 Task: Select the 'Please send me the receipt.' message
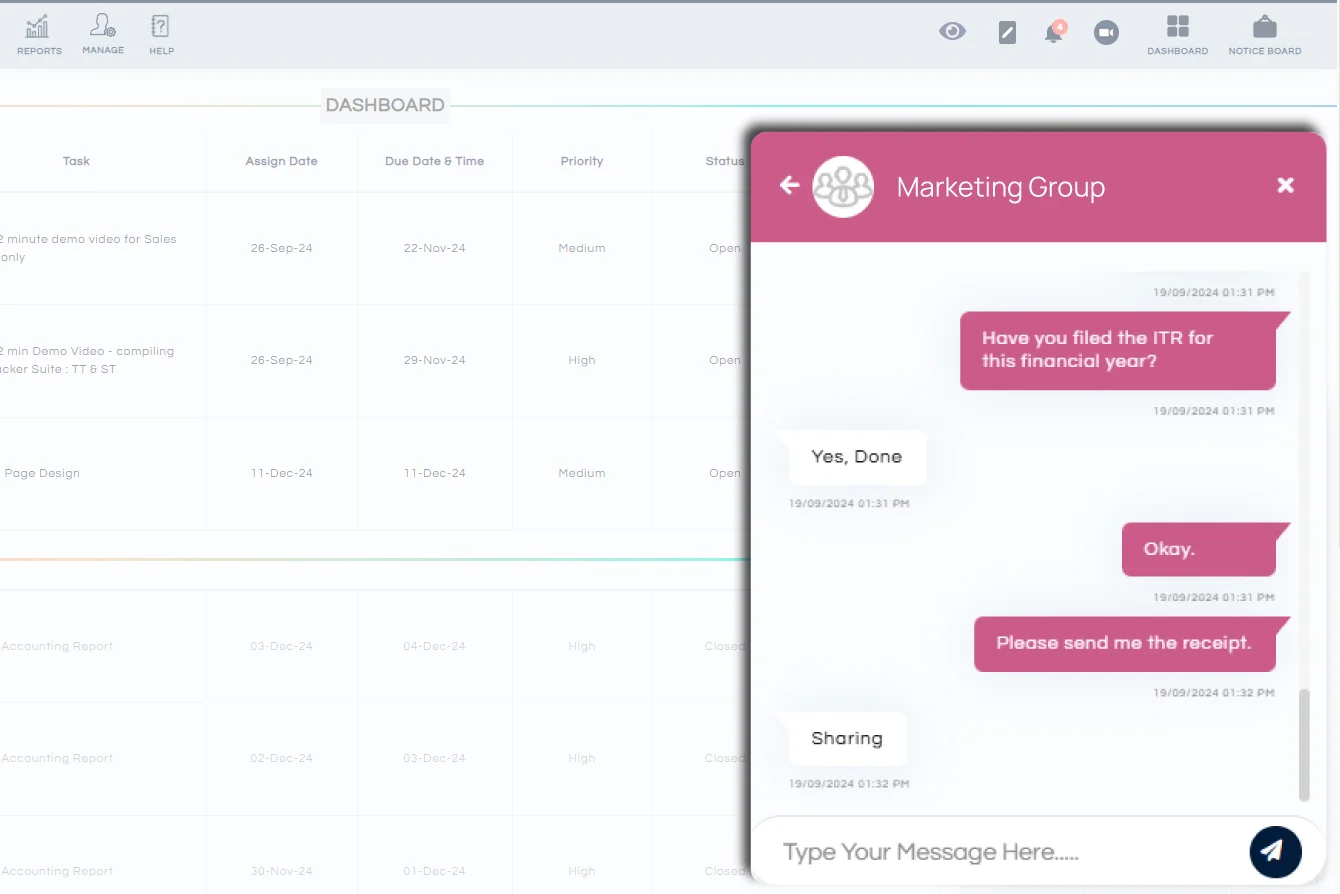(1124, 643)
